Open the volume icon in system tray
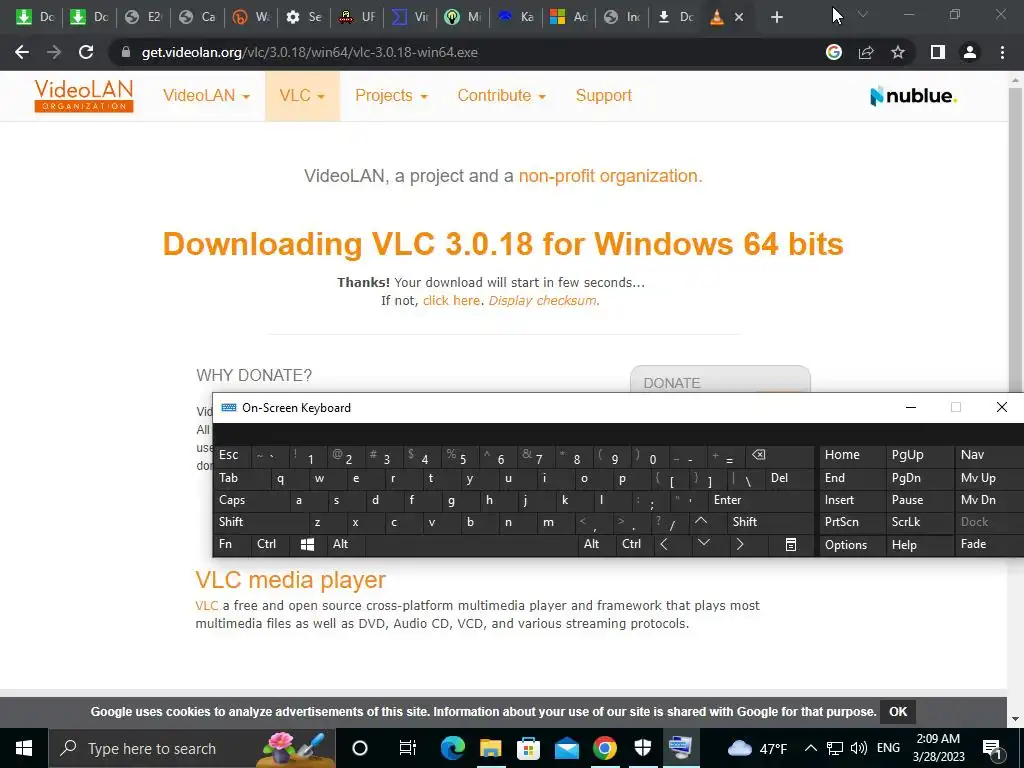This screenshot has height=768, width=1024. (x=859, y=748)
